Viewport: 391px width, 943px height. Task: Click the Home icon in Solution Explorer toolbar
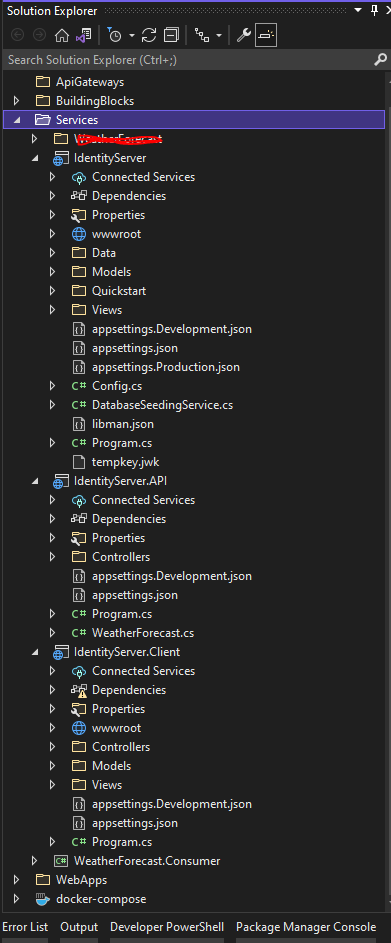pos(61,35)
